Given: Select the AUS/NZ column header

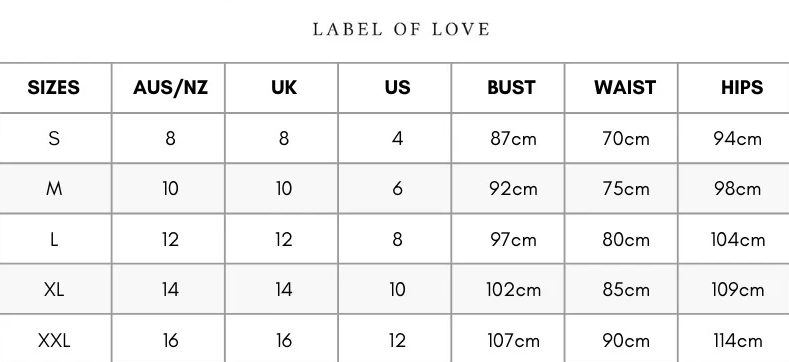Looking at the screenshot, I should (x=170, y=88).
